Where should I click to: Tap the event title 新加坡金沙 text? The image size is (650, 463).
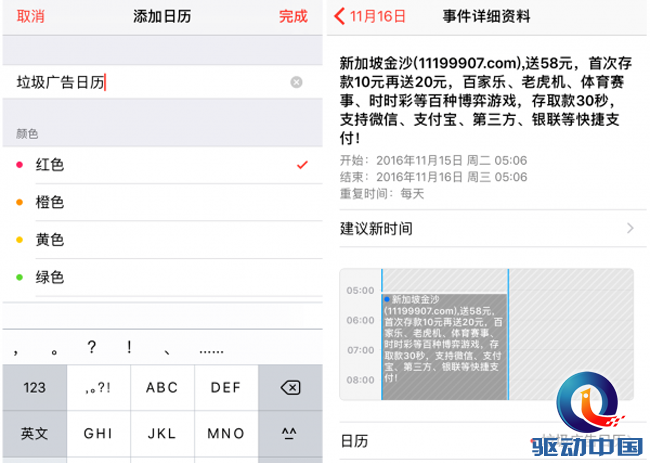tap(485, 101)
